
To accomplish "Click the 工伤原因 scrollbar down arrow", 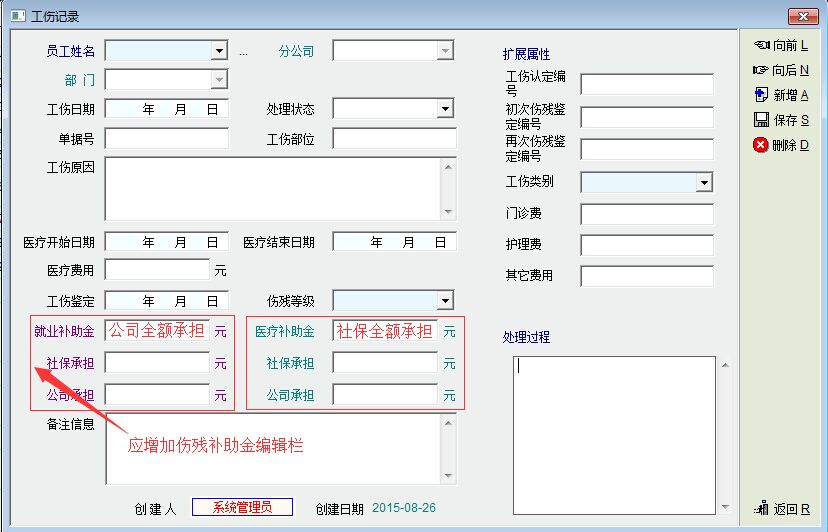I will [448, 212].
